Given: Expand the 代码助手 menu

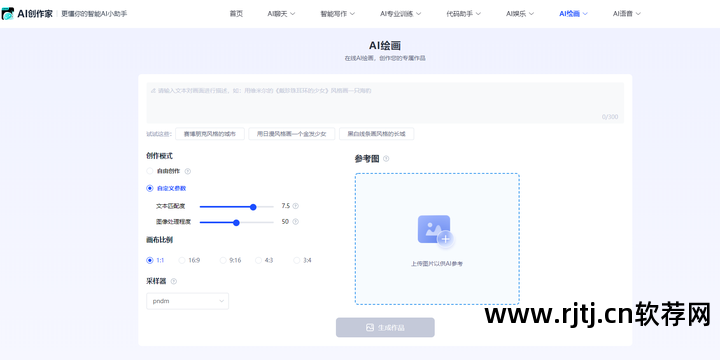Looking at the screenshot, I should click(463, 14).
